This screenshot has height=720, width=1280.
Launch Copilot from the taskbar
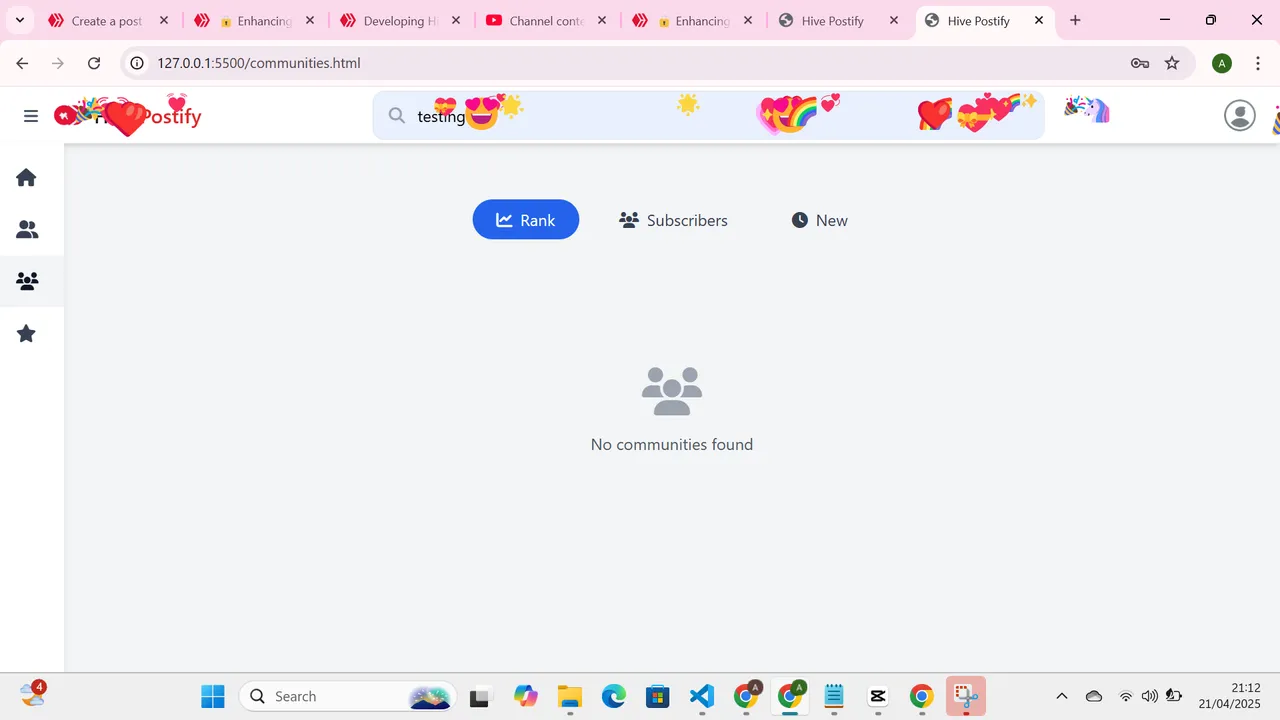pos(526,696)
